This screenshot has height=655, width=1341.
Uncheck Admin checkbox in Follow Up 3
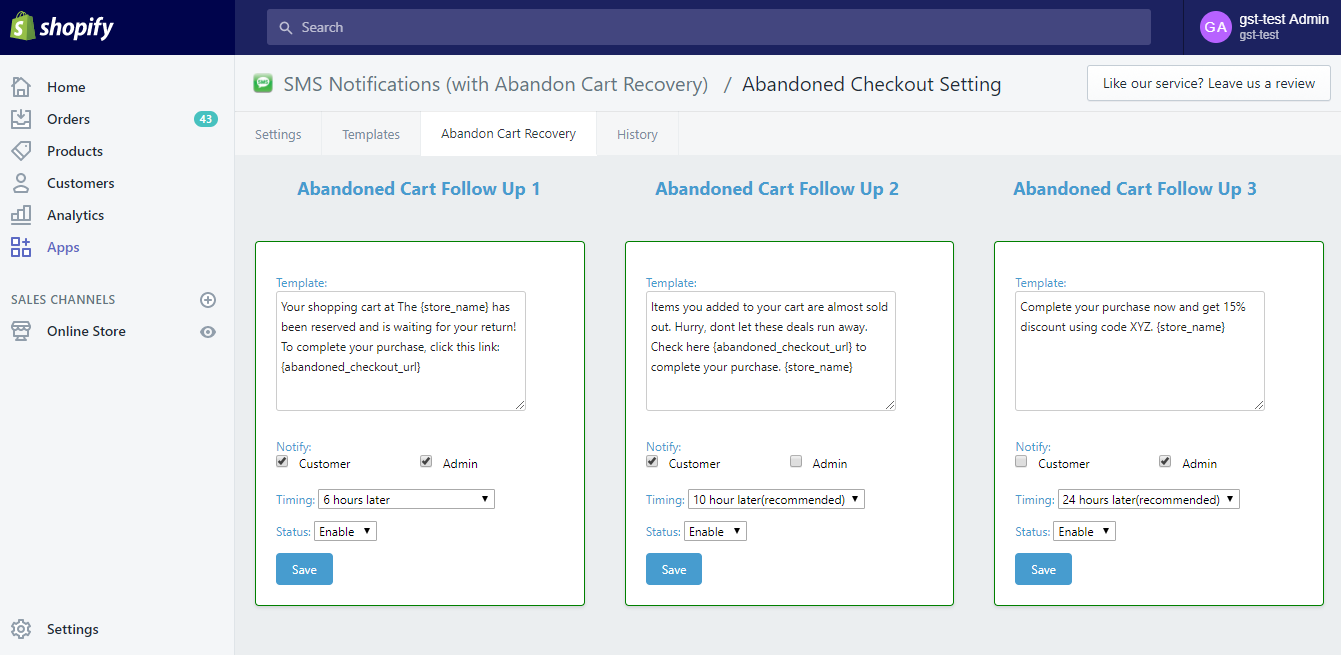(x=1165, y=462)
